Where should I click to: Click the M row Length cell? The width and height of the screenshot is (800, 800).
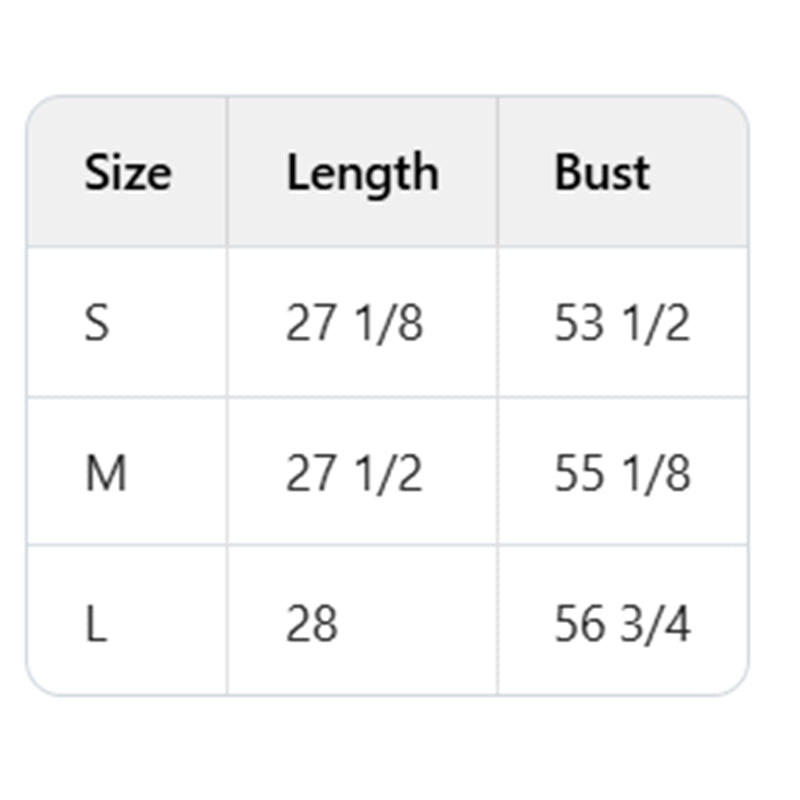(x=354, y=473)
